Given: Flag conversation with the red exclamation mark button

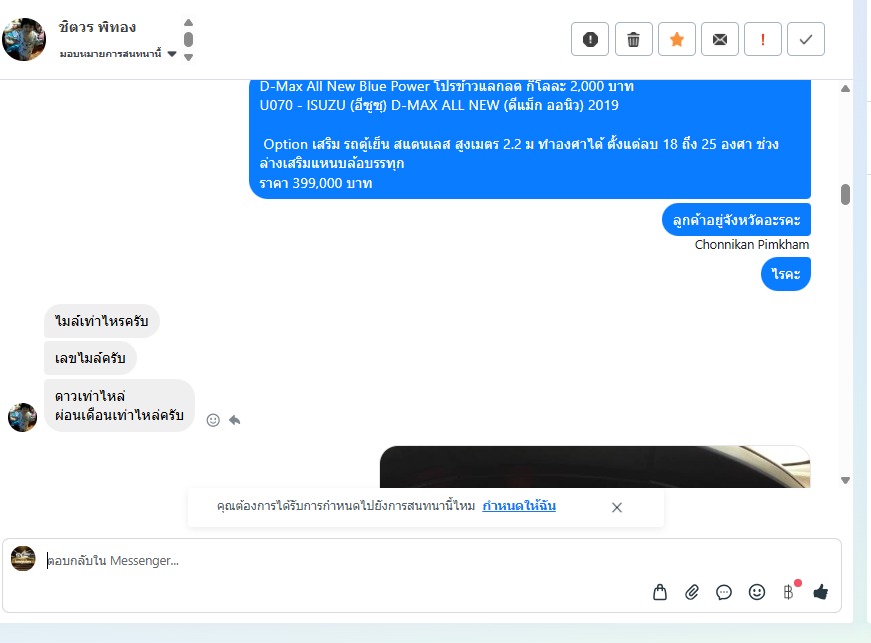Looking at the screenshot, I should tap(763, 39).
